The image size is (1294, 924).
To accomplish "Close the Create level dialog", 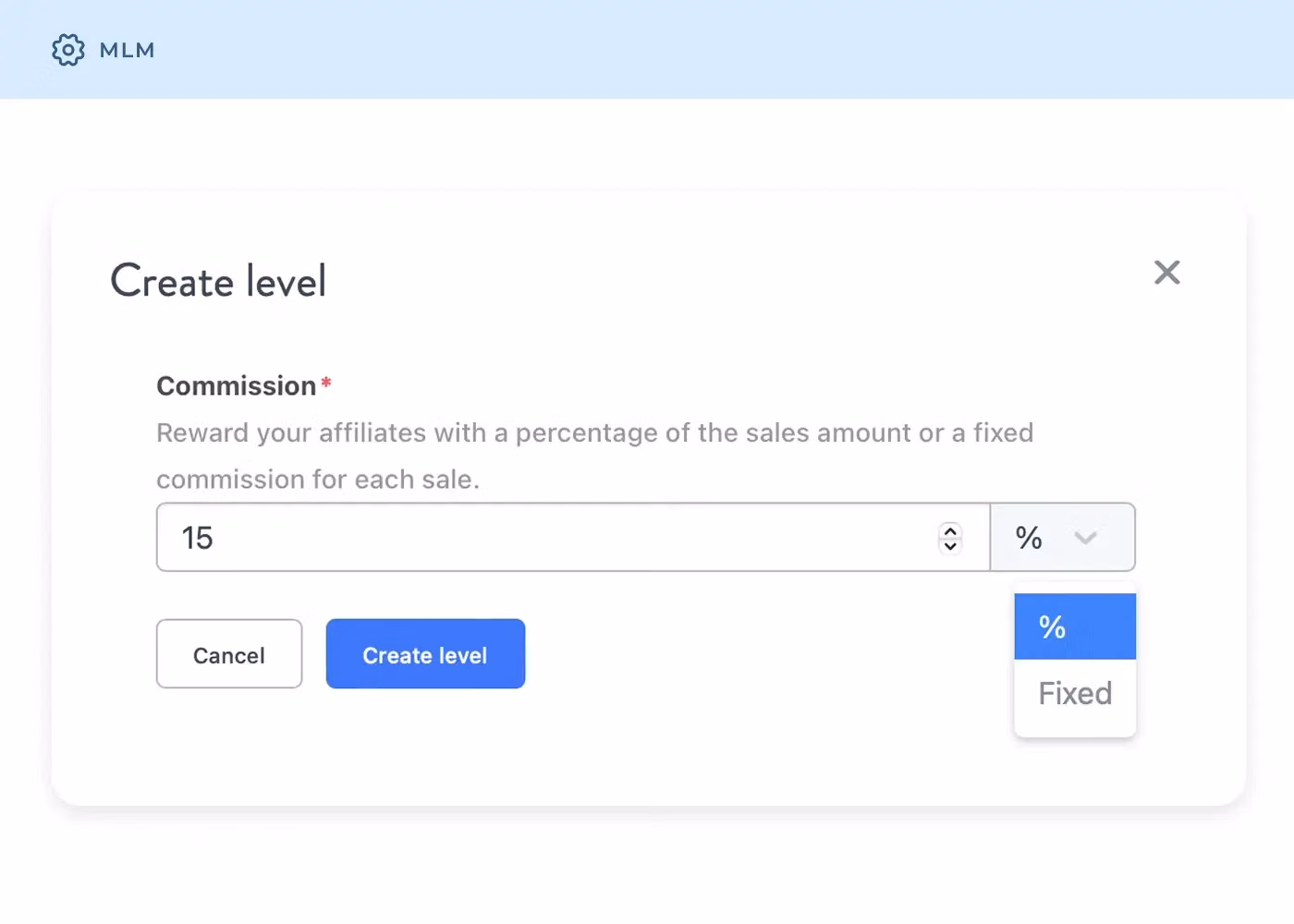I will (x=1166, y=273).
